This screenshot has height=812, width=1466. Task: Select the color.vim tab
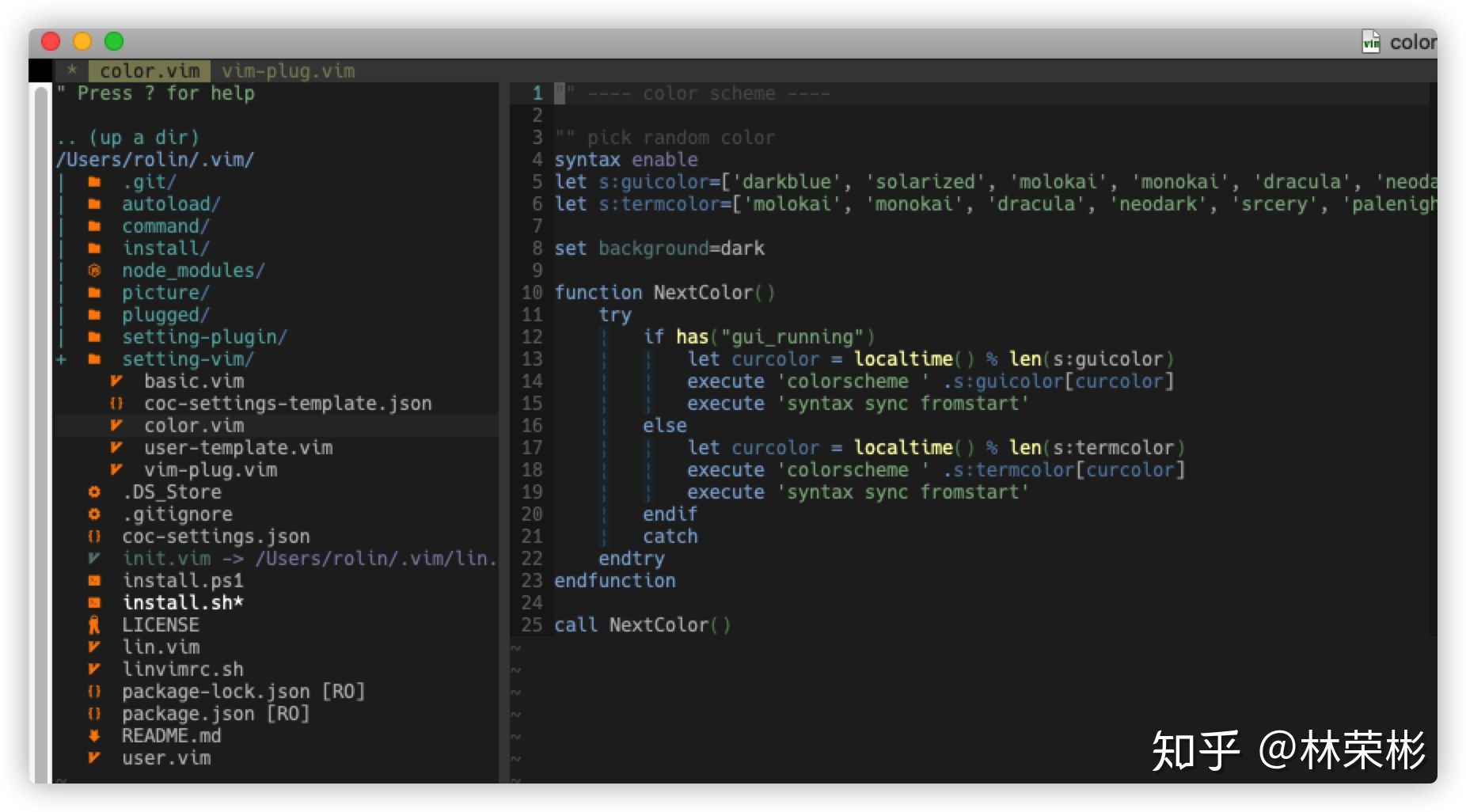(150, 71)
